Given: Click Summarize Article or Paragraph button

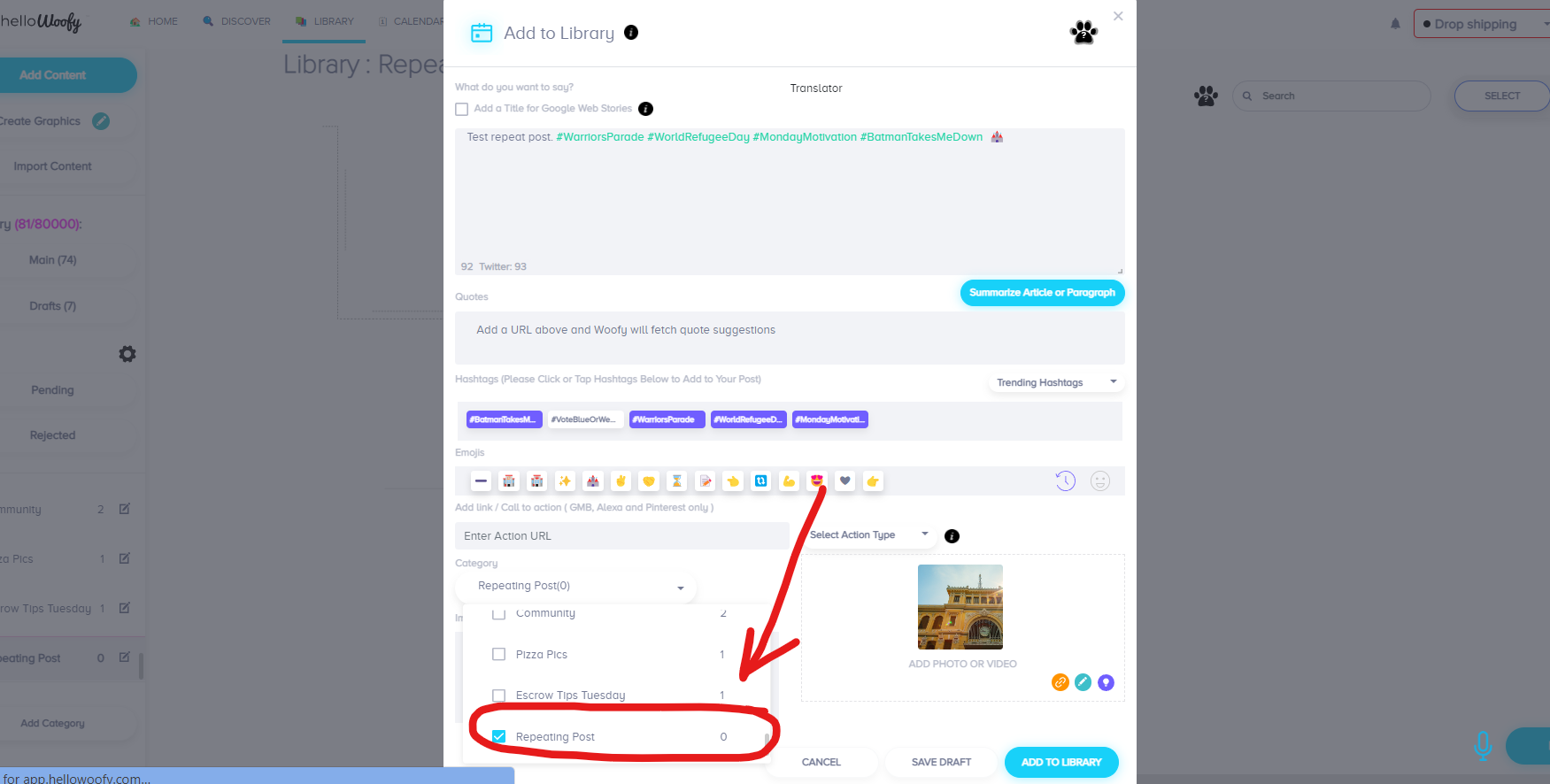Looking at the screenshot, I should (1042, 293).
